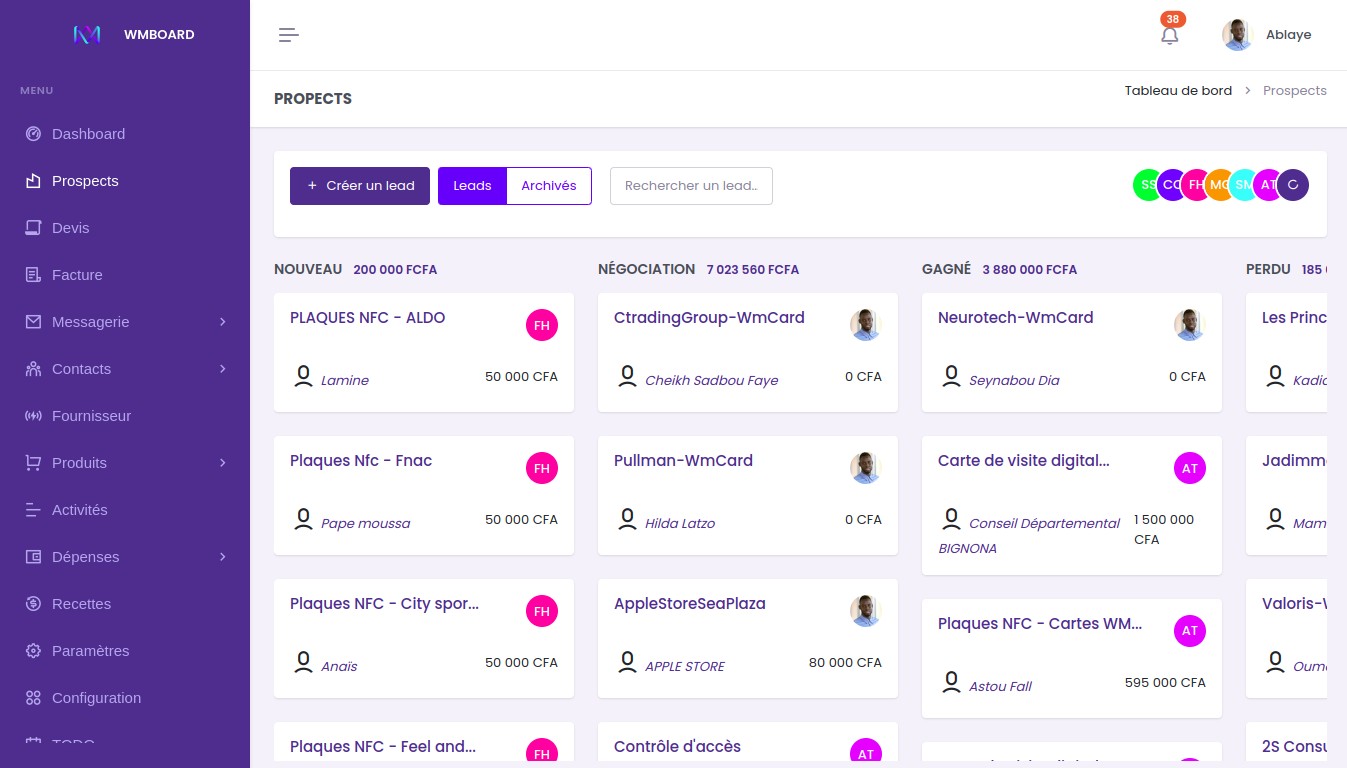1347x768 pixels.
Task: Click AT badge on Carte de visite digital card
Action: point(1190,468)
